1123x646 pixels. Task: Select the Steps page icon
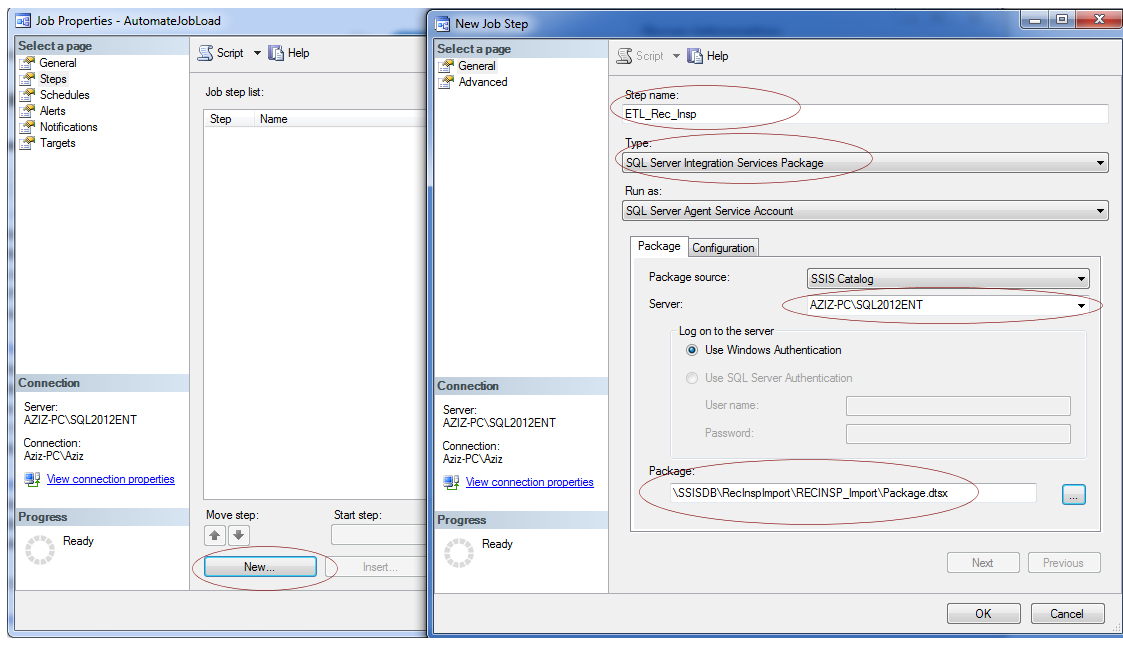coord(28,78)
